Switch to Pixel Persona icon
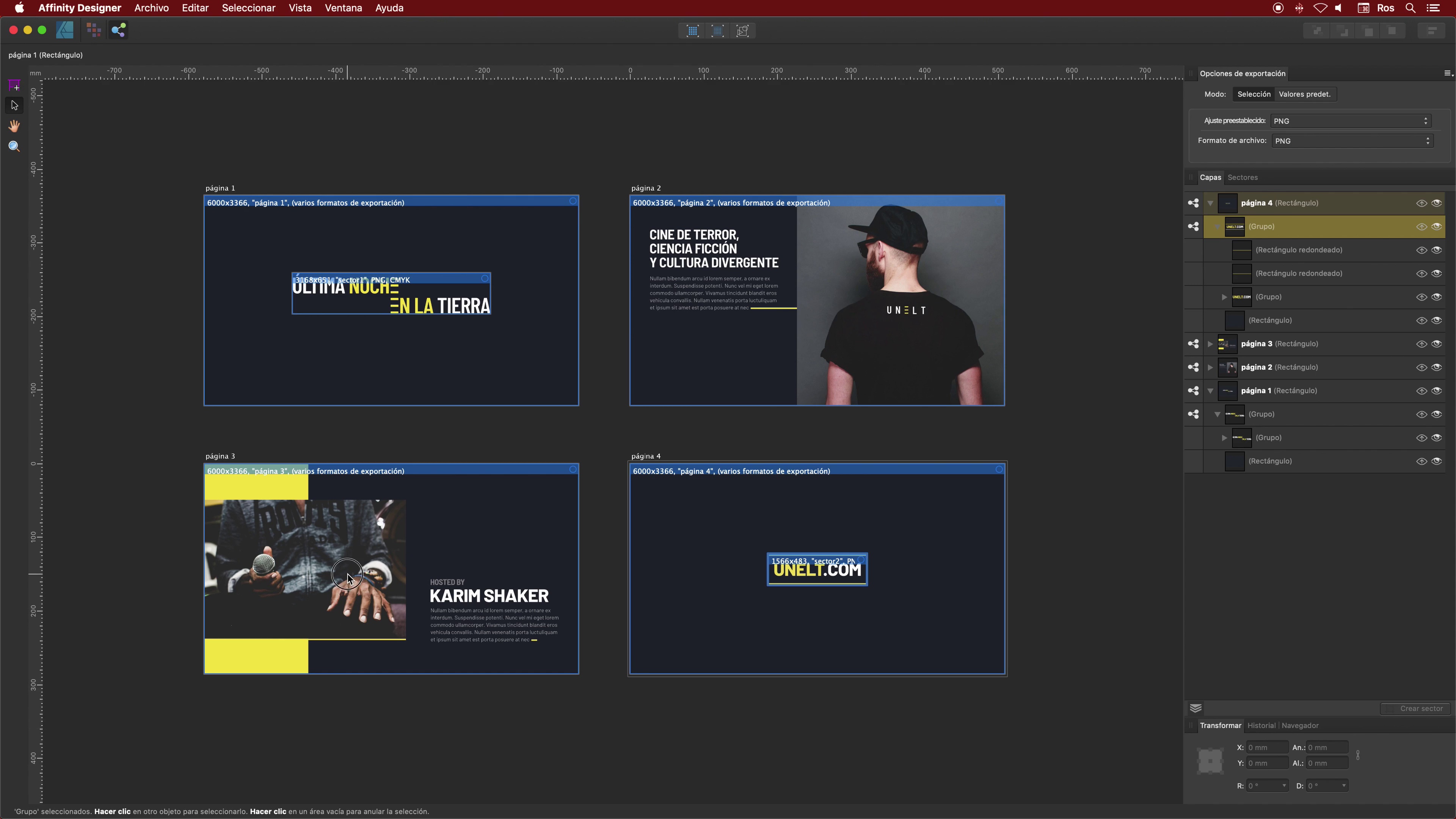Screen dimensions: 1456x819 tap(94, 30)
